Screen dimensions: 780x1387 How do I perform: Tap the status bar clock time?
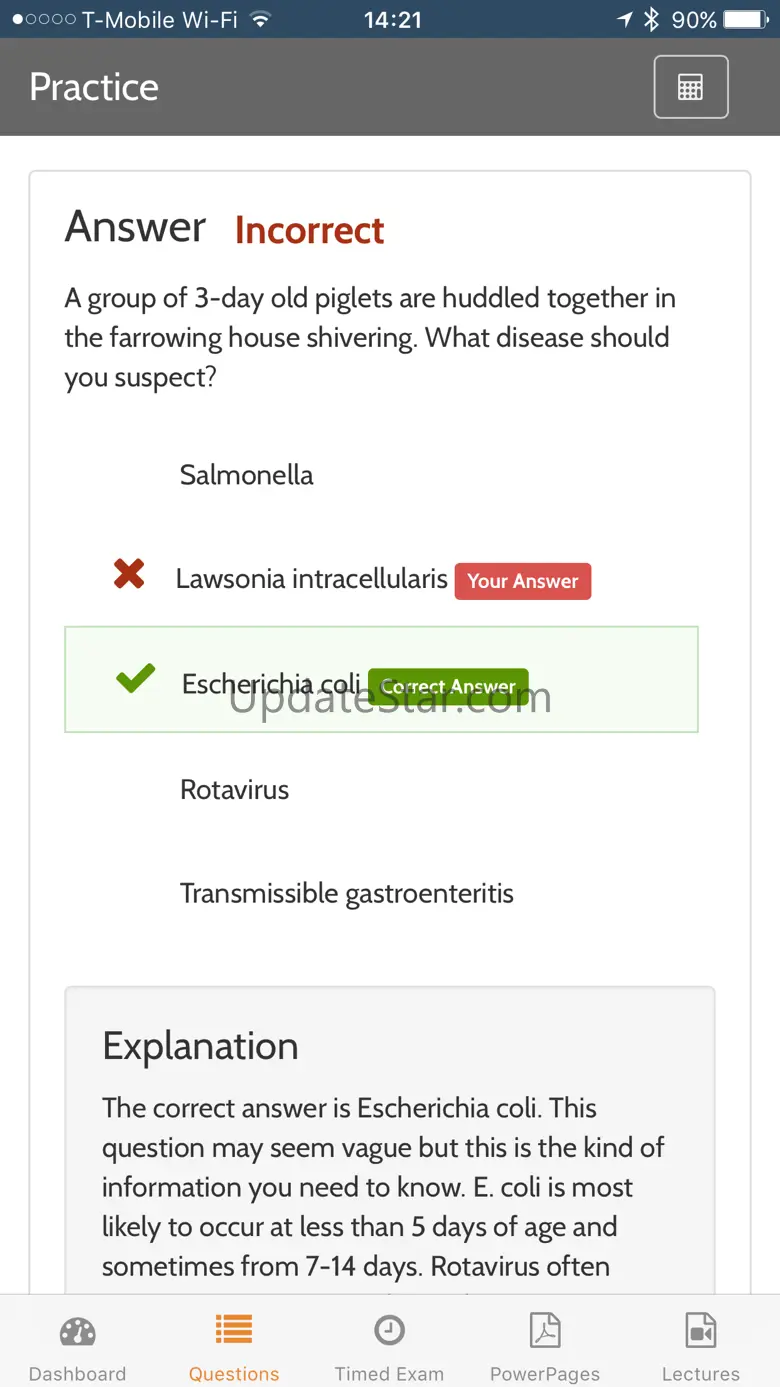(392, 19)
